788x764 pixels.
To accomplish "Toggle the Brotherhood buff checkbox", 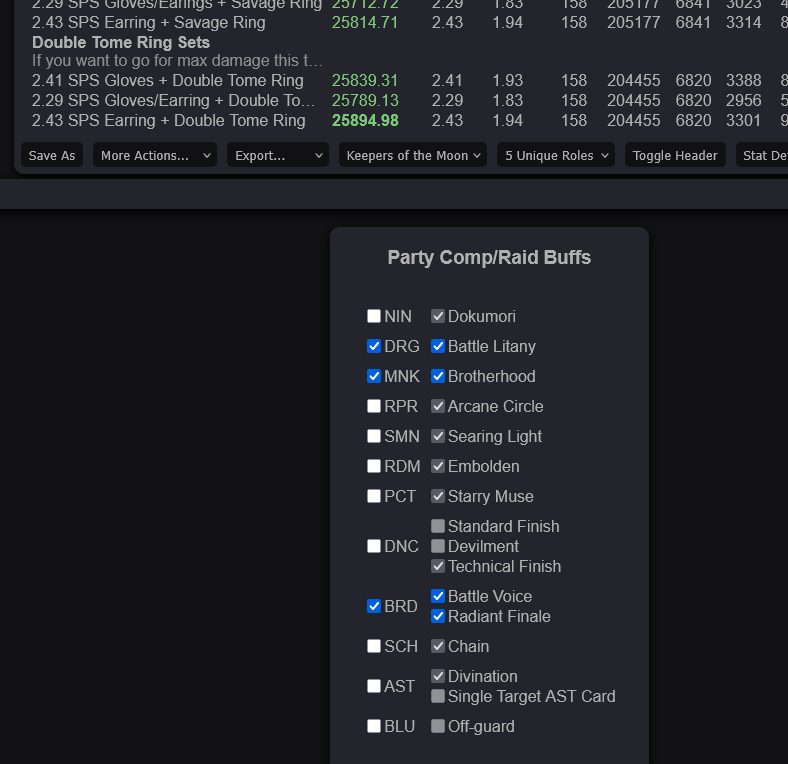I will (x=438, y=376).
